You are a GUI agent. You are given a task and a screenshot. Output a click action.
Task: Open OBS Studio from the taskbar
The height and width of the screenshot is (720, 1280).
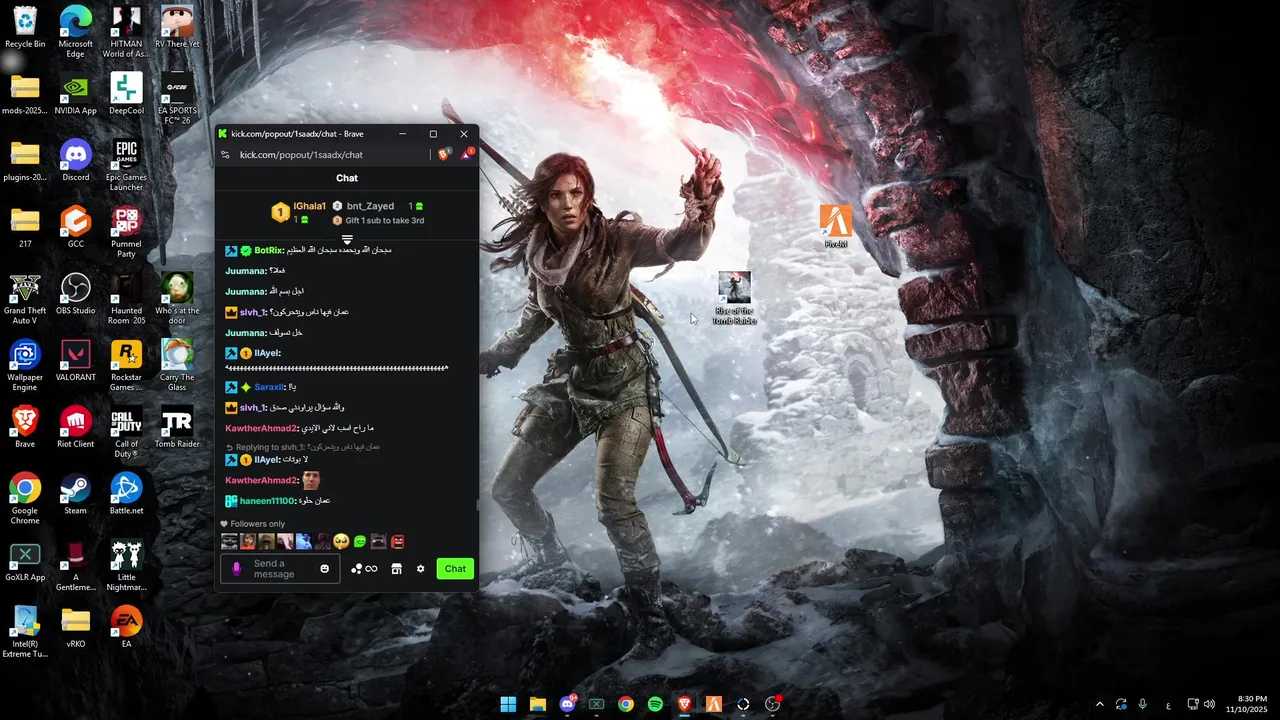772,704
